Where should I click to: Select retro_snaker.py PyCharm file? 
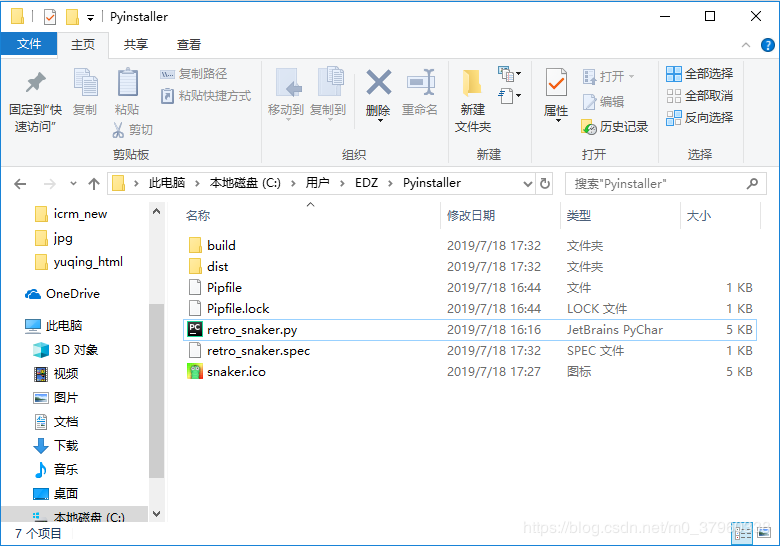coord(470,330)
